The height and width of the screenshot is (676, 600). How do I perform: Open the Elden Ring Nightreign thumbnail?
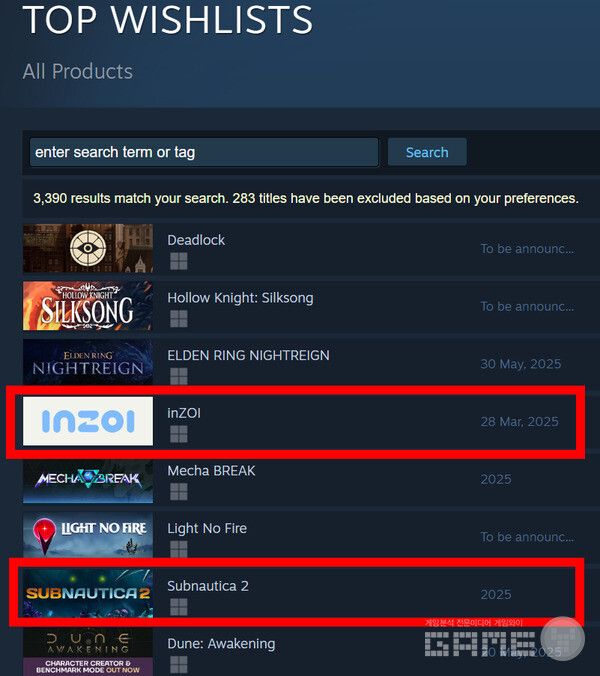(x=88, y=363)
